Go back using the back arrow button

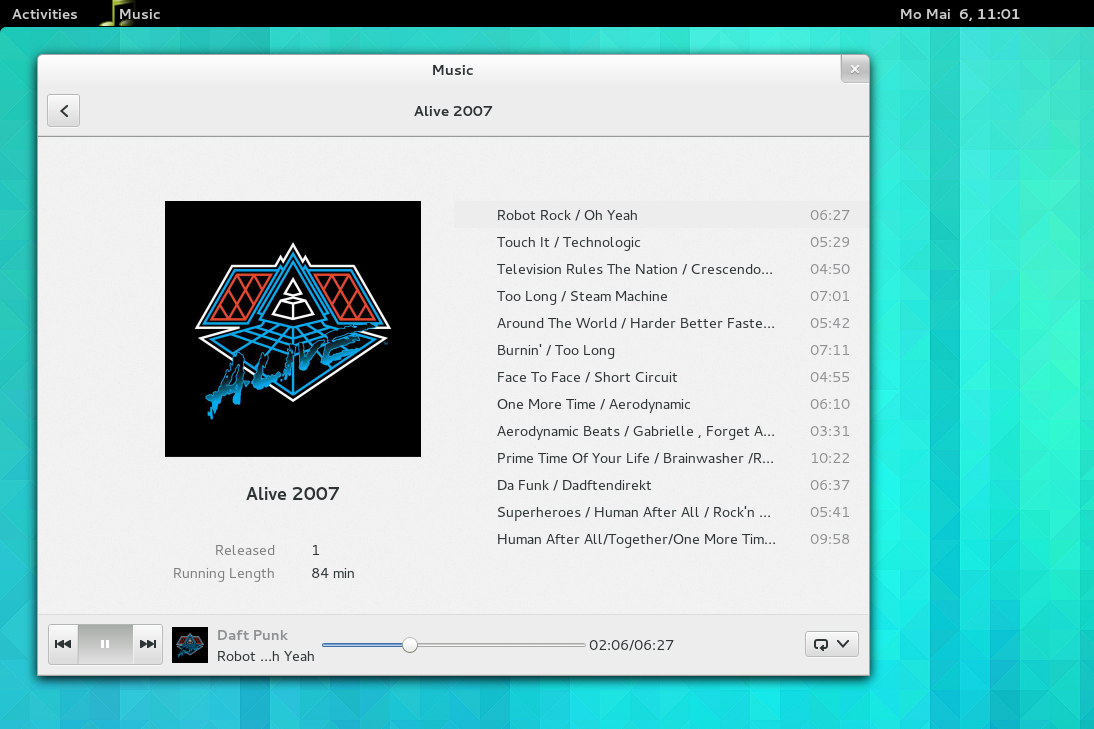63,111
